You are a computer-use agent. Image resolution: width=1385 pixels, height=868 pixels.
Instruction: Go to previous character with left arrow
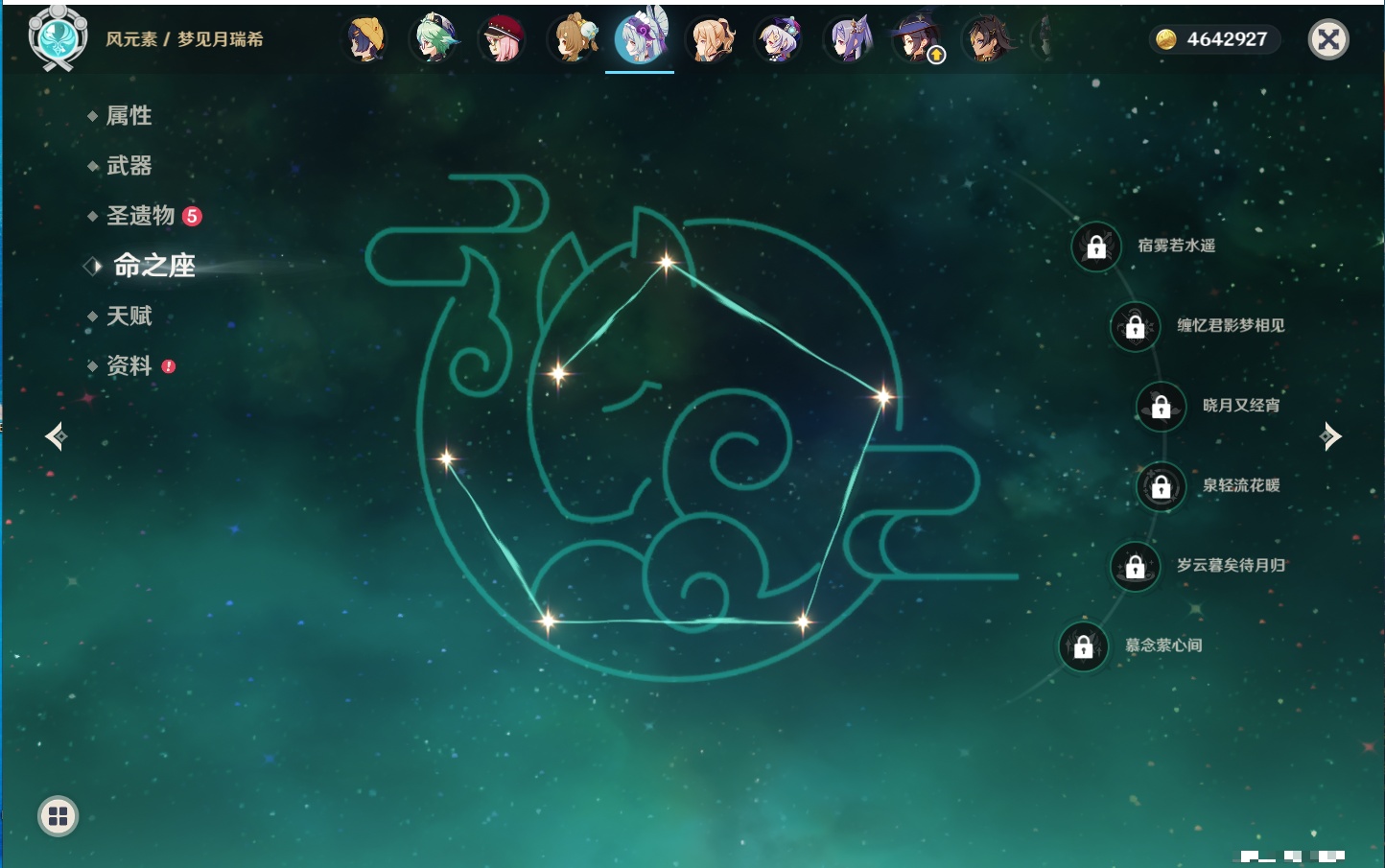56,436
